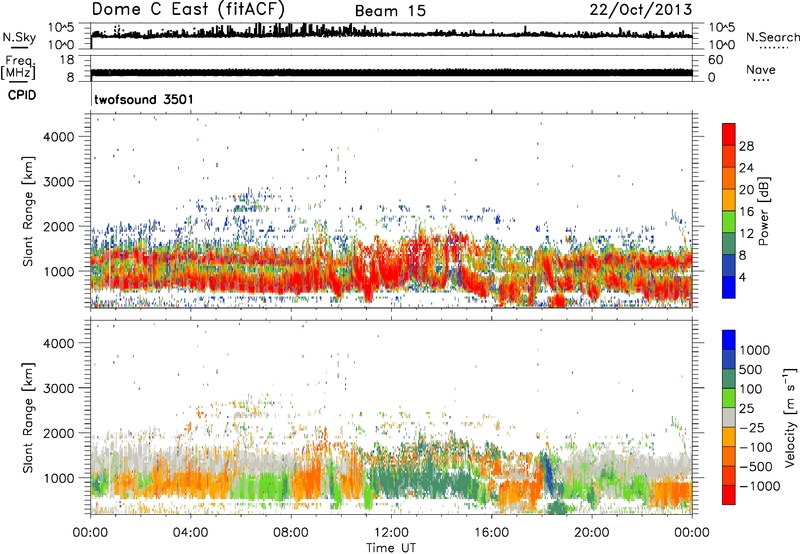
Task: Click the 'Time UT' axis title
Action: (x=391, y=547)
